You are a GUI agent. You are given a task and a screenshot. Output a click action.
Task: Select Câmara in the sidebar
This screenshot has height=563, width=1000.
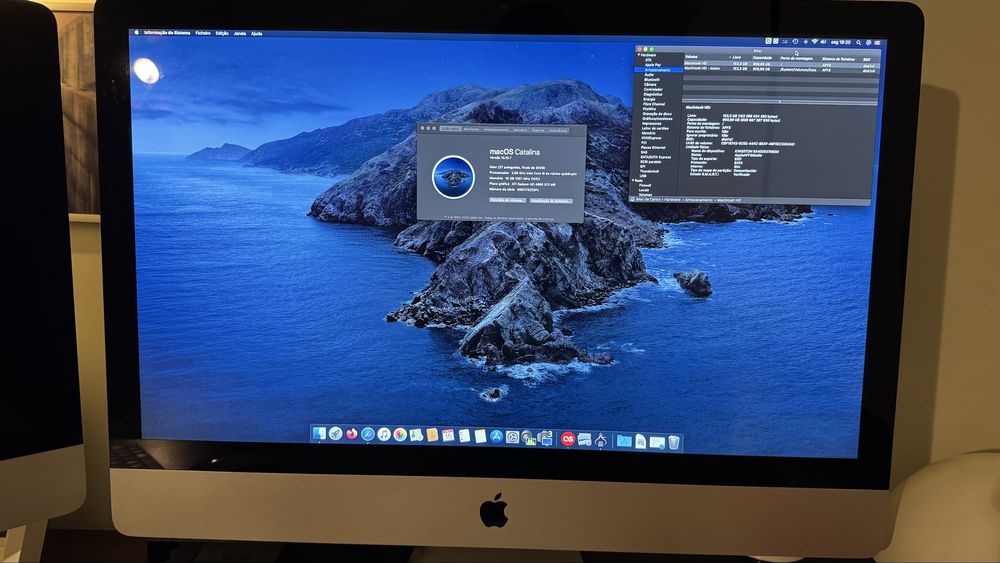[x=650, y=85]
